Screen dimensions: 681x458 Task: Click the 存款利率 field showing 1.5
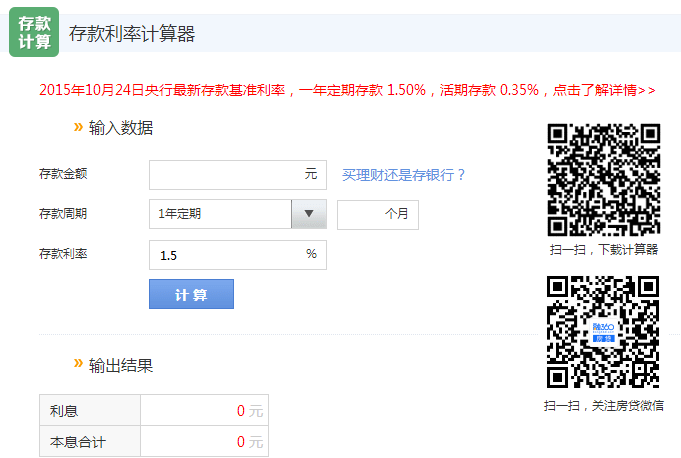point(238,255)
